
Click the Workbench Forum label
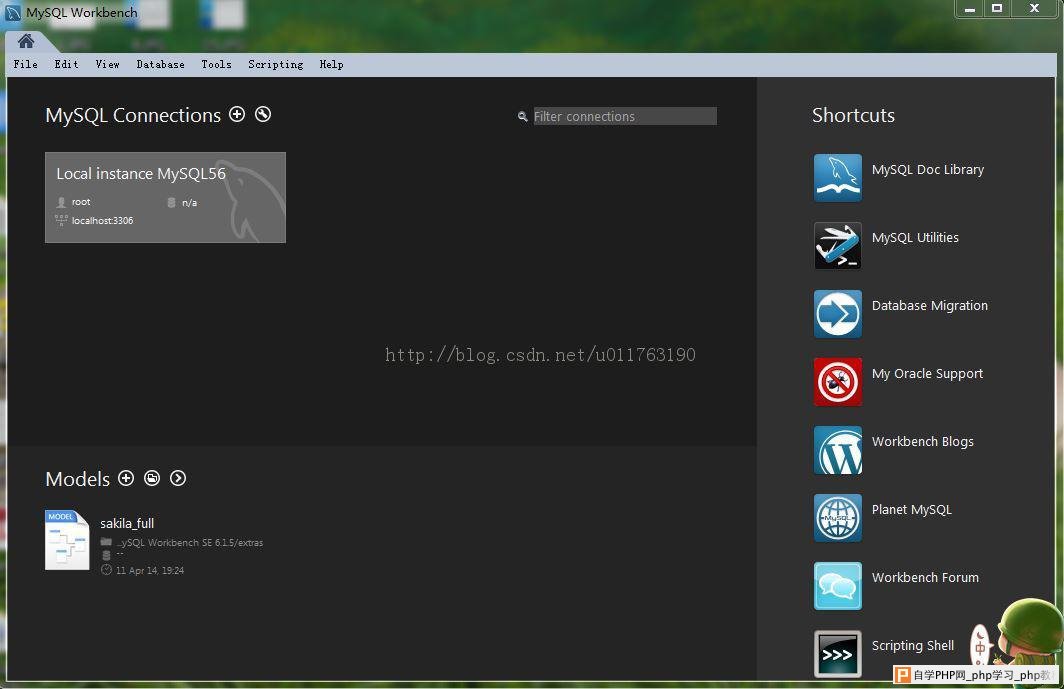[x=926, y=577]
